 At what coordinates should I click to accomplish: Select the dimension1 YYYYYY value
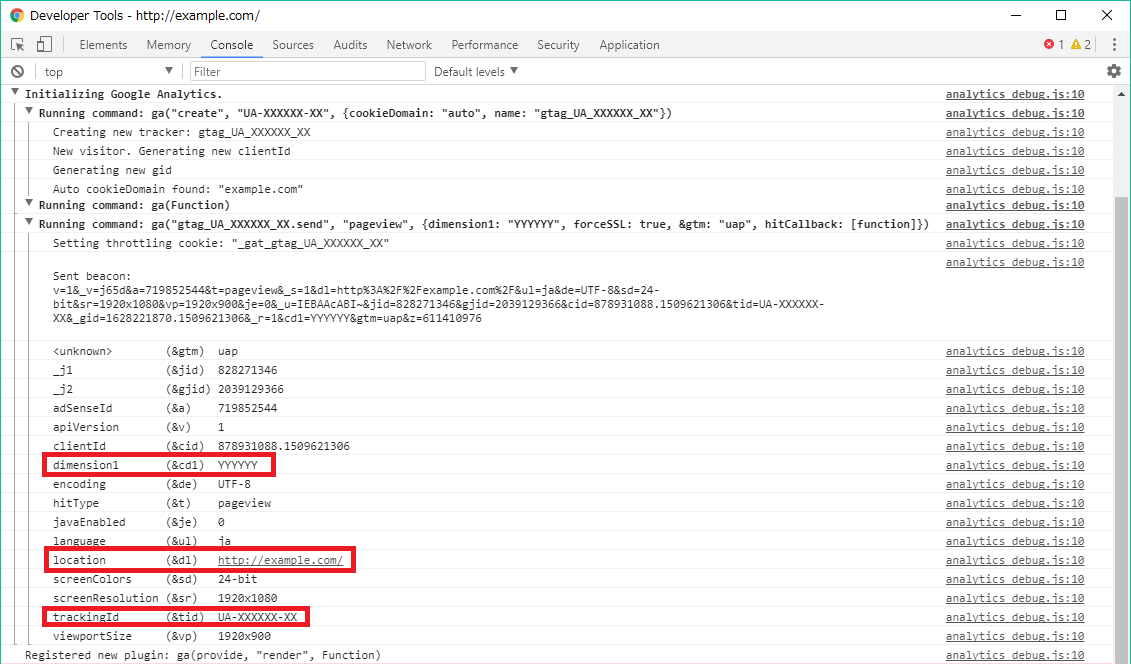pos(237,465)
